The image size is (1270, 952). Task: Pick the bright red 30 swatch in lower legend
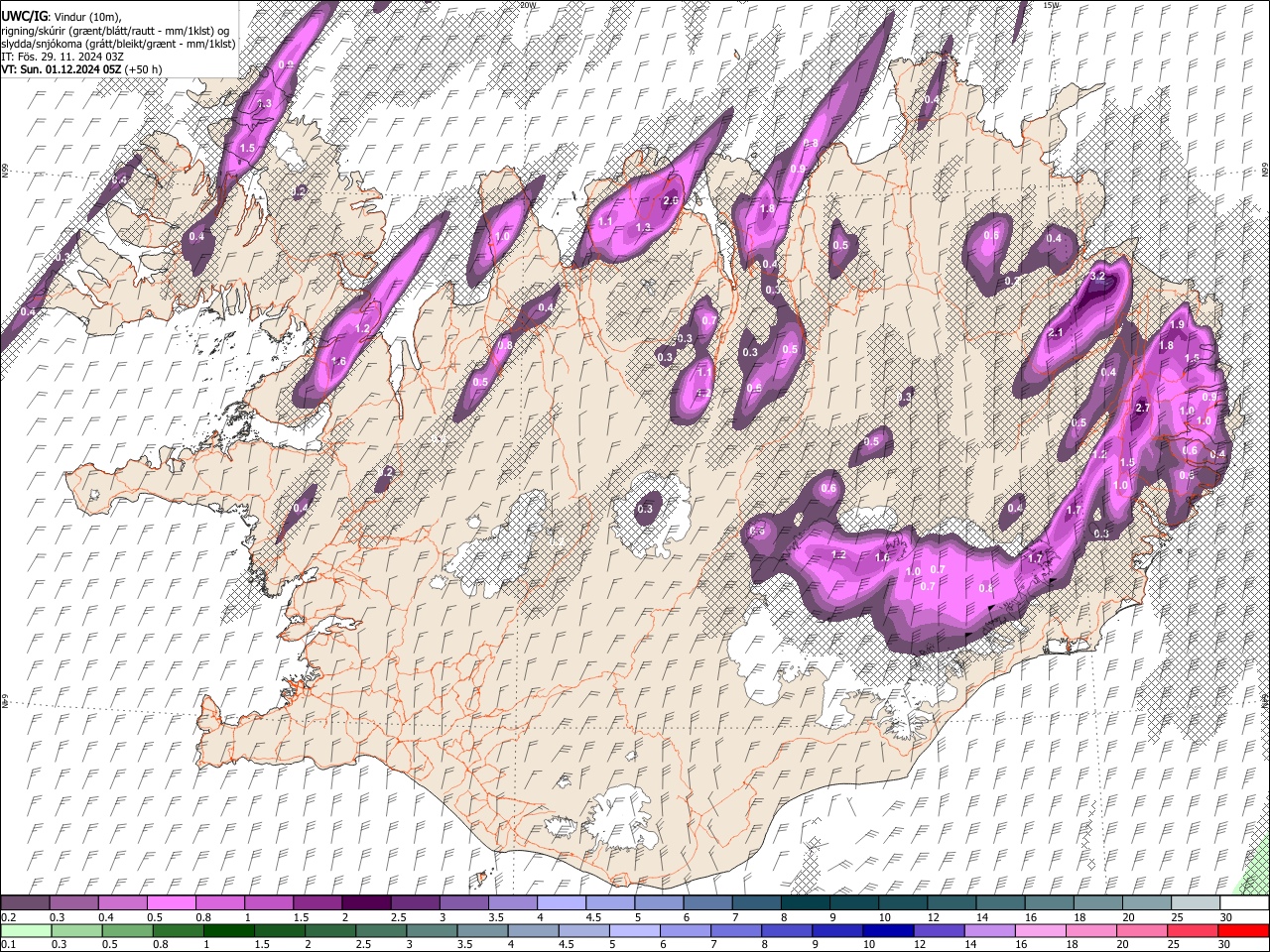coord(1243,930)
